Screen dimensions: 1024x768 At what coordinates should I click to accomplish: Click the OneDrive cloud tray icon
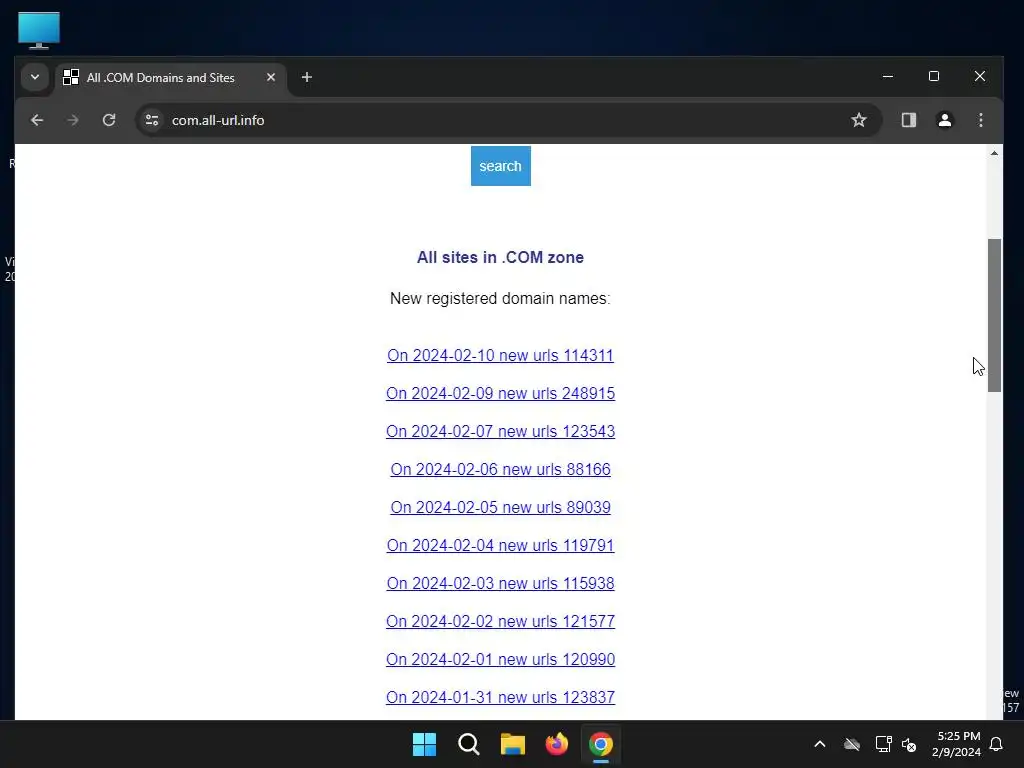[x=852, y=744]
